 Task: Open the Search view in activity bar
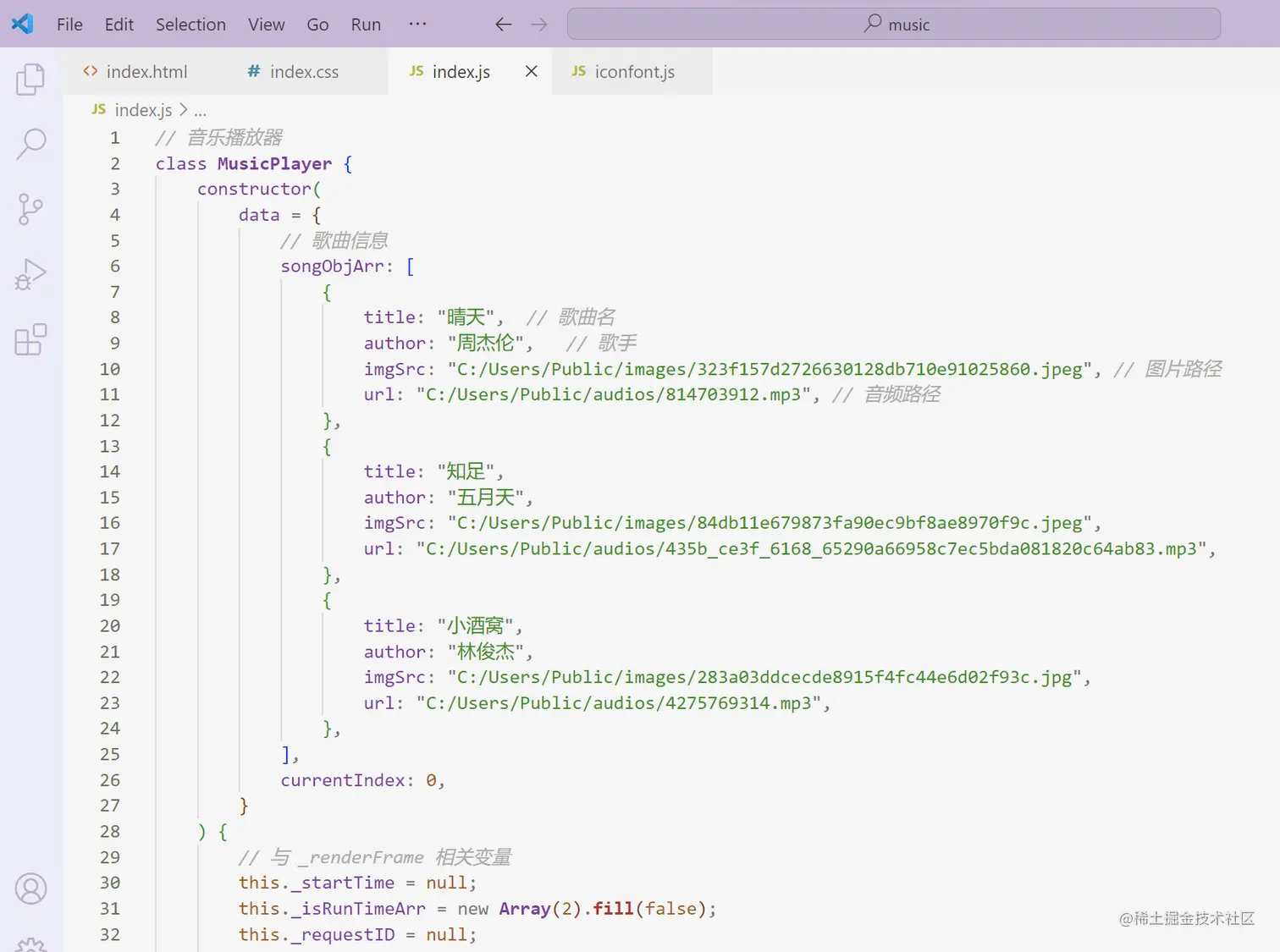pyautogui.click(x=30, y=144)
